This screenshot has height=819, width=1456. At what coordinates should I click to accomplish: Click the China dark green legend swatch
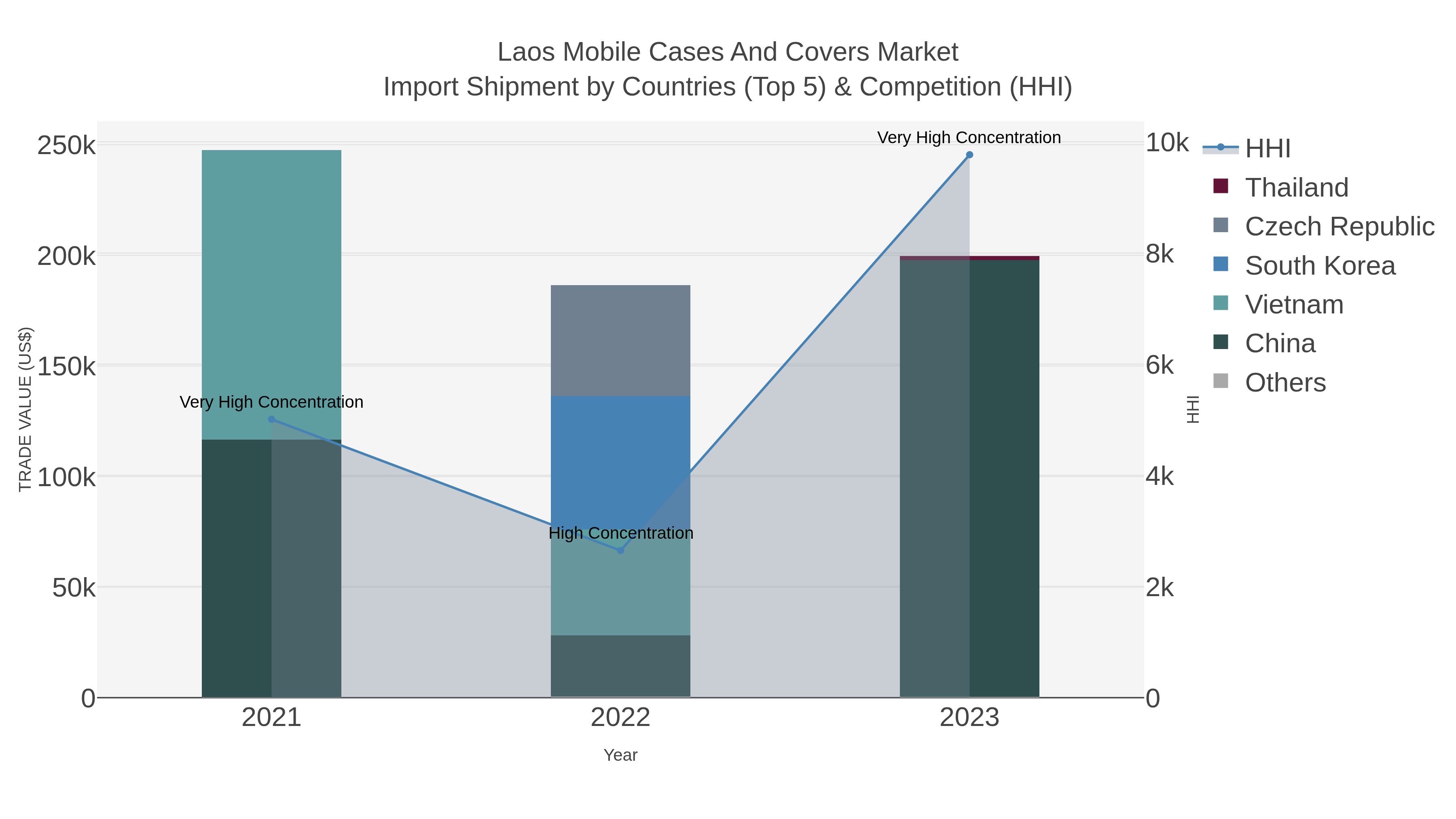point(1221,342)
